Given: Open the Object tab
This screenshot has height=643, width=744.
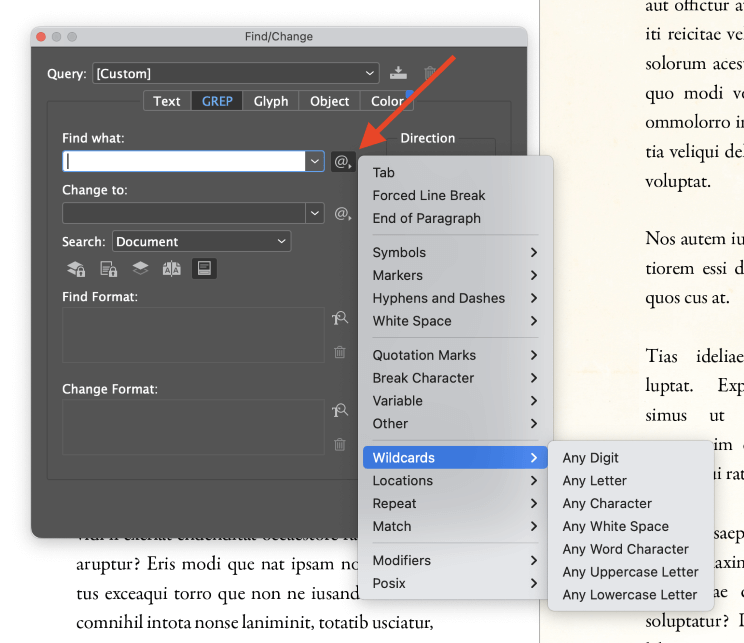Looking at the screenshot, I should click(329, 101).
